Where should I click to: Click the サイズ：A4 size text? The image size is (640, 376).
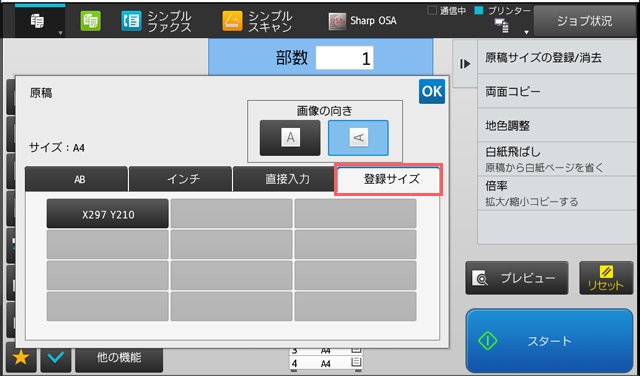click(57, 147)
